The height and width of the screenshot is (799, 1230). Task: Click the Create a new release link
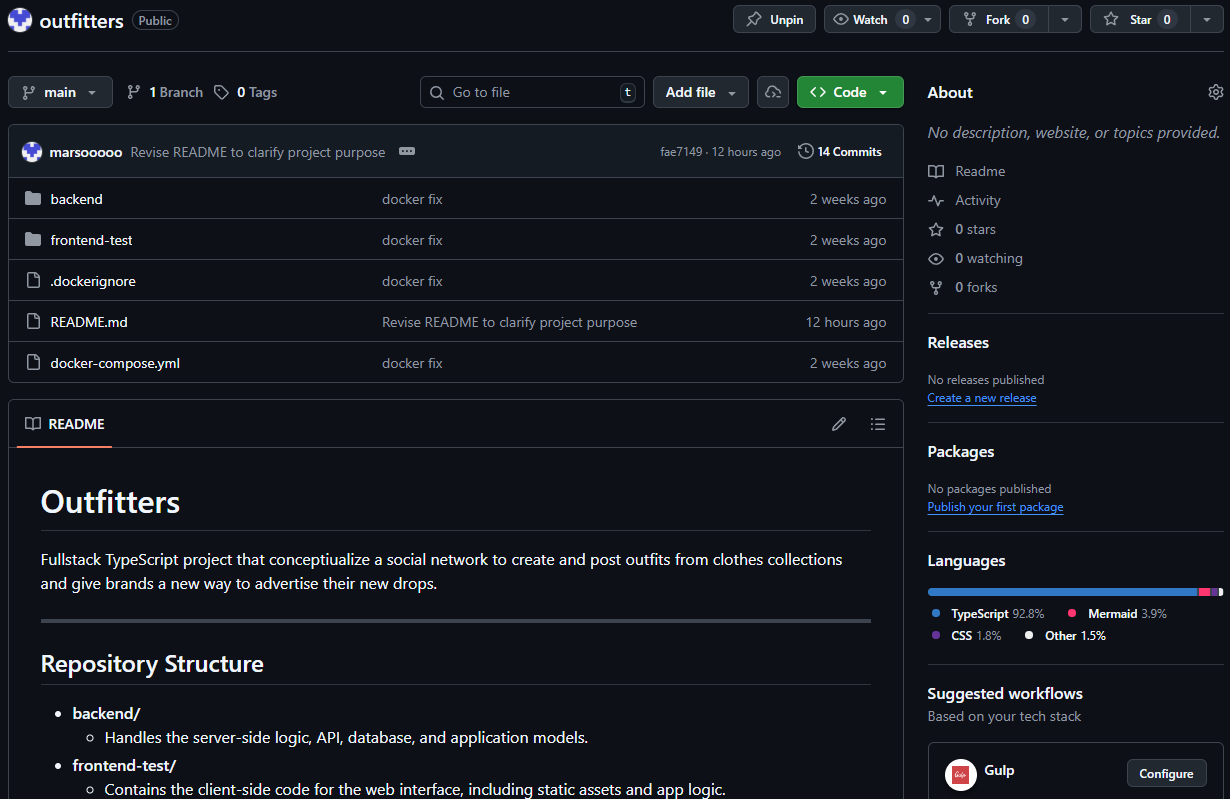pyautogui.click(x=981, y=398)
